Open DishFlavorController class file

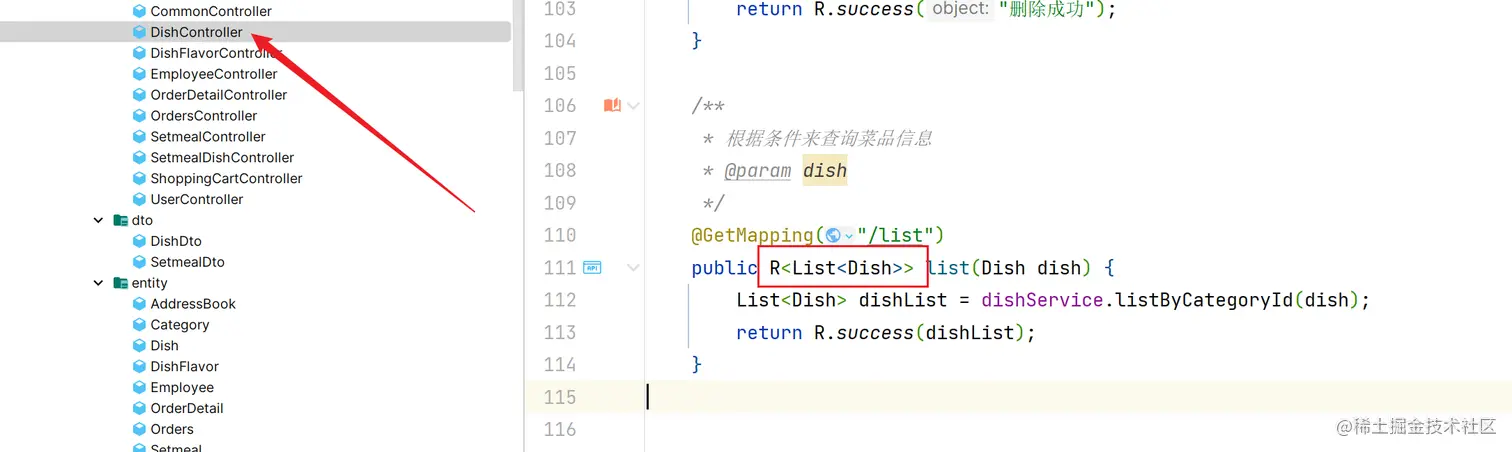pos(216,53)
